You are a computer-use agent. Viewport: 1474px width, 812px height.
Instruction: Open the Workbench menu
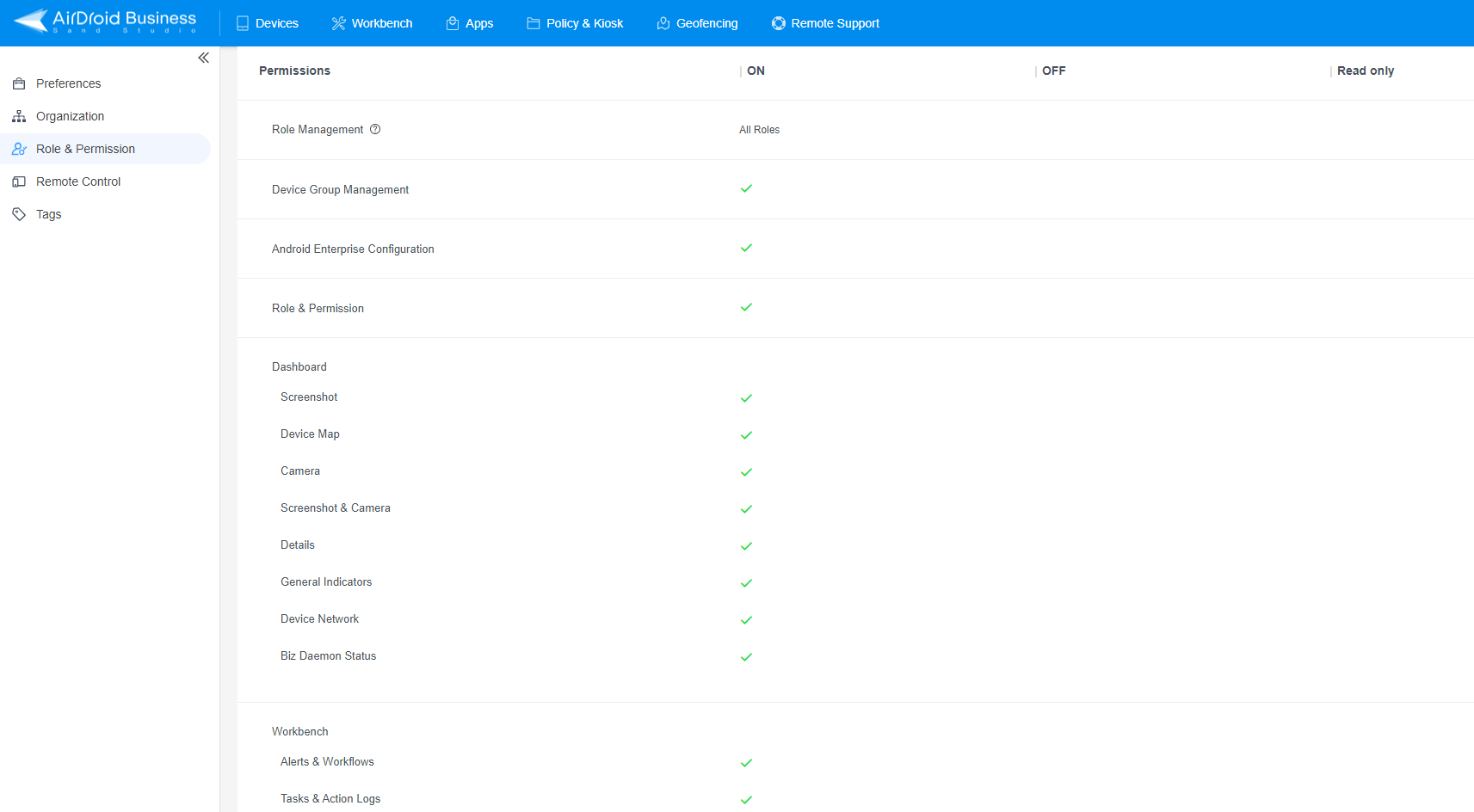coord(372,23)
